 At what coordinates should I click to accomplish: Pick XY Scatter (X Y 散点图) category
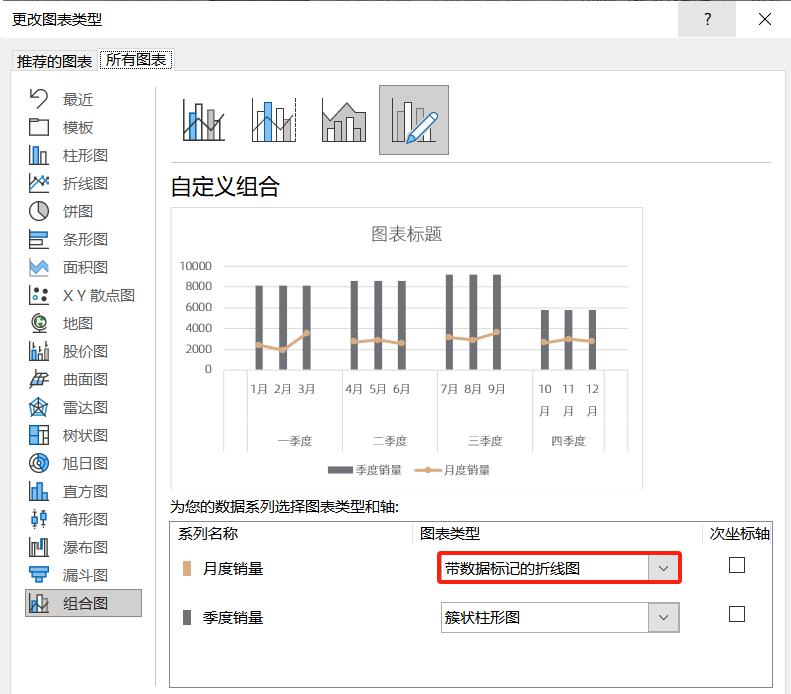point(83,295)
